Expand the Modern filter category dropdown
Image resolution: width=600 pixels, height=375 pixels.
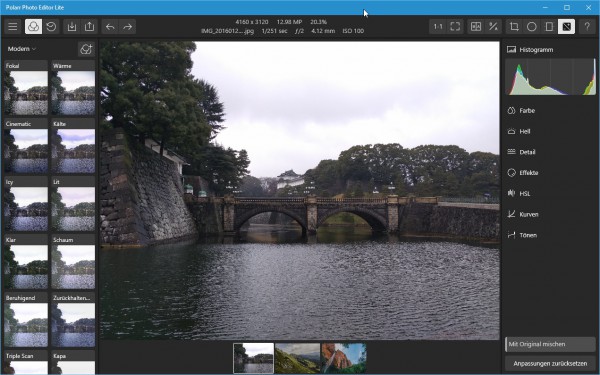tap(22, 49)
